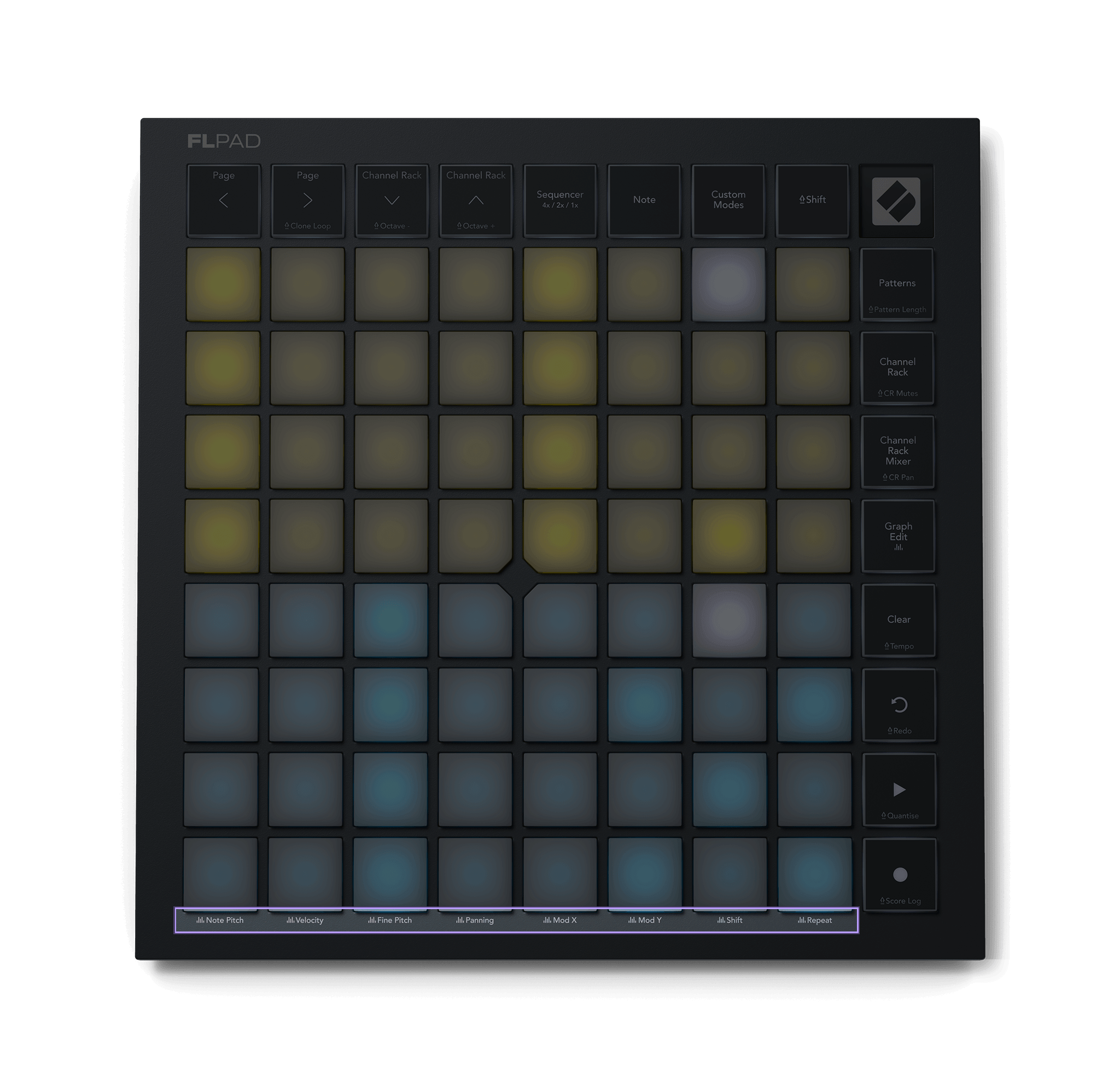The width and height of the screenshot is (1120, 1078).
Task: Open Graph Edit mode button
Action: pyautogui.click(x=899, y=536)
